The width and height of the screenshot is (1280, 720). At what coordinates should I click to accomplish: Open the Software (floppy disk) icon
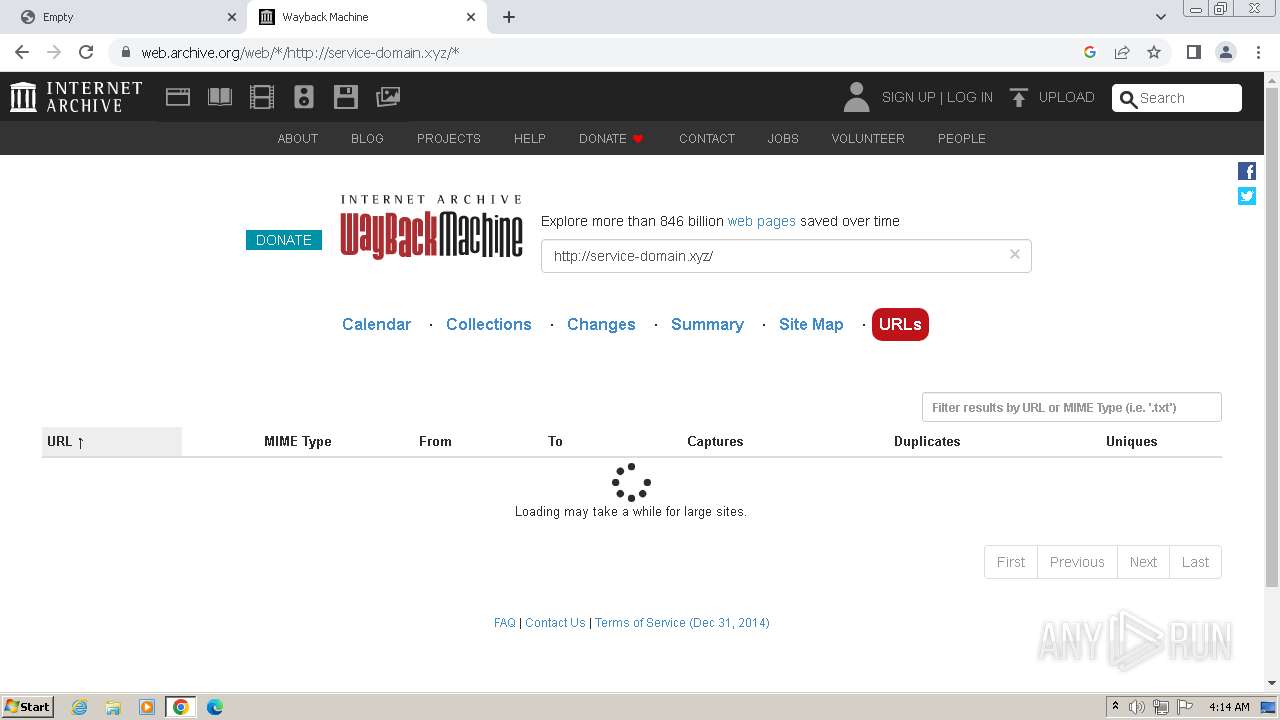[346, 97]
